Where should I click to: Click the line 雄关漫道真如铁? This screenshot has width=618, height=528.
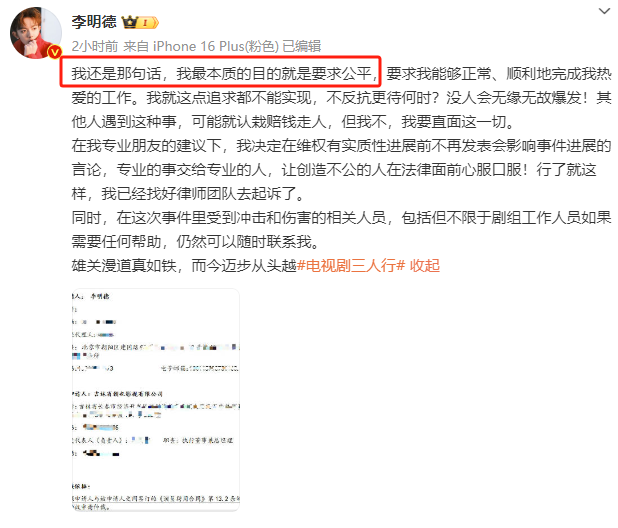[x=184, y=266]
